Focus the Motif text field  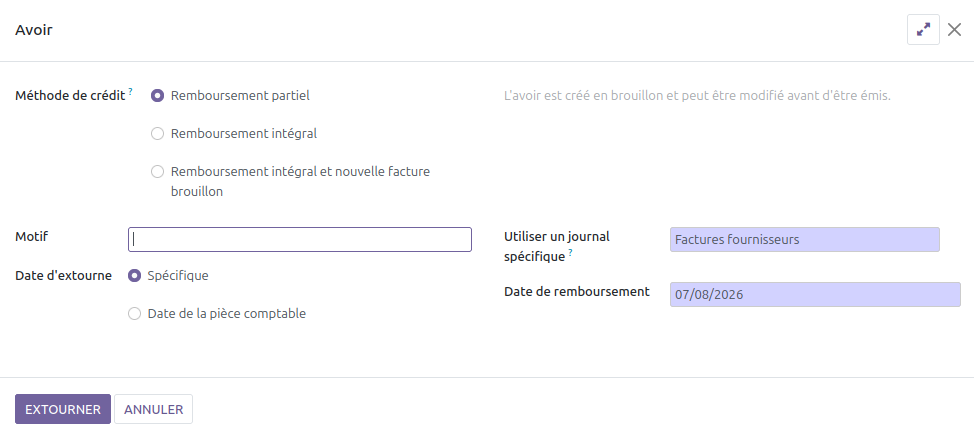(x=300, y=239)
